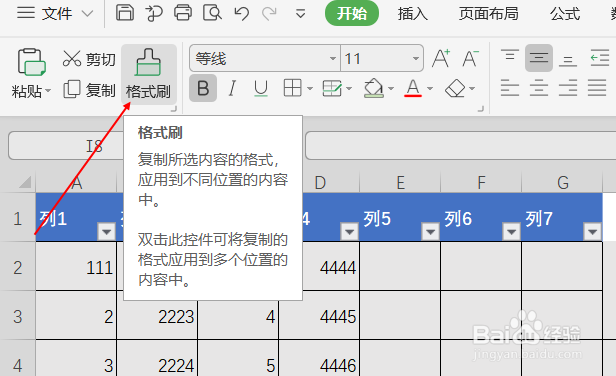Align text right
Viewport: 616px width, 376px height.
point(568,88)
